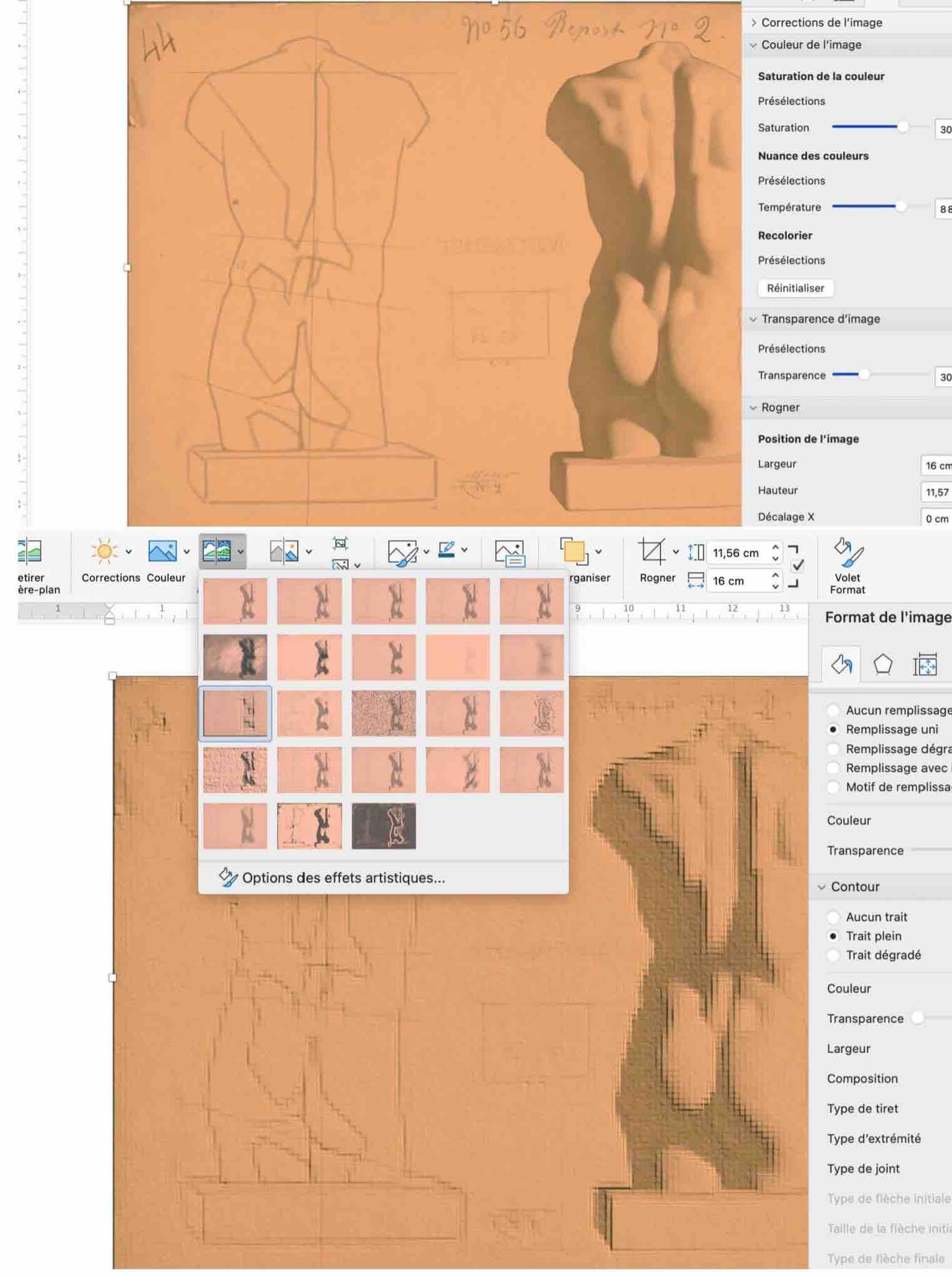Click the Rogner crop icon

click(x=651, y=552)
